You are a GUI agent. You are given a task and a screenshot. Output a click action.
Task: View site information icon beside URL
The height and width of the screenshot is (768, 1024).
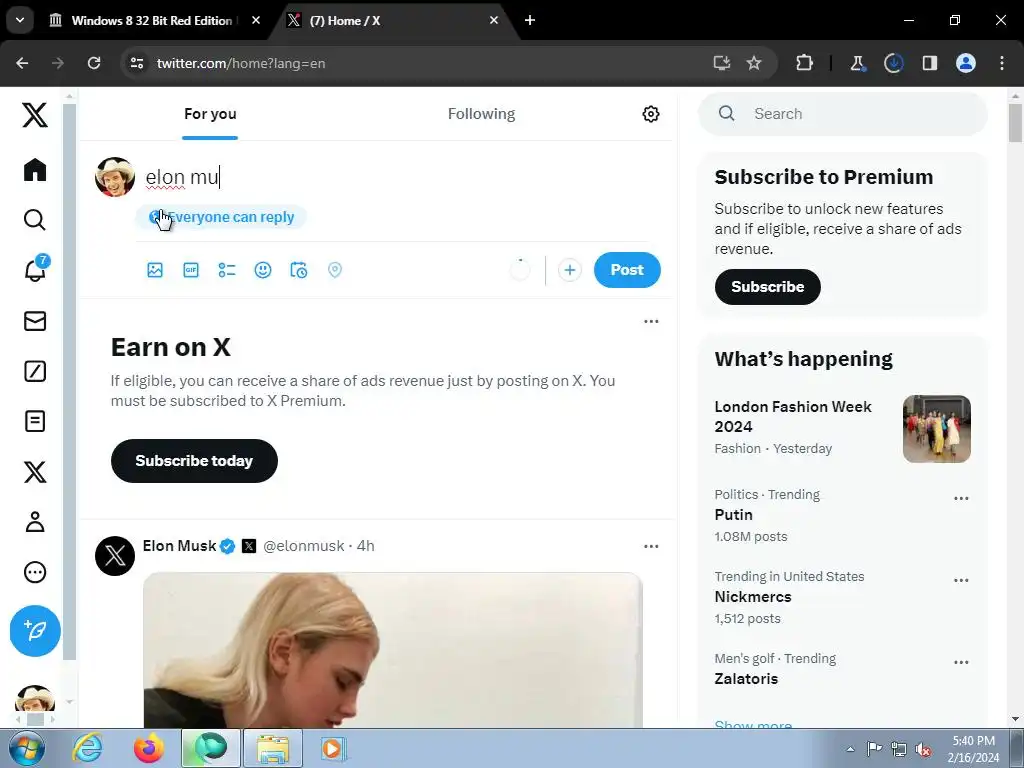[x=137, y=63]
